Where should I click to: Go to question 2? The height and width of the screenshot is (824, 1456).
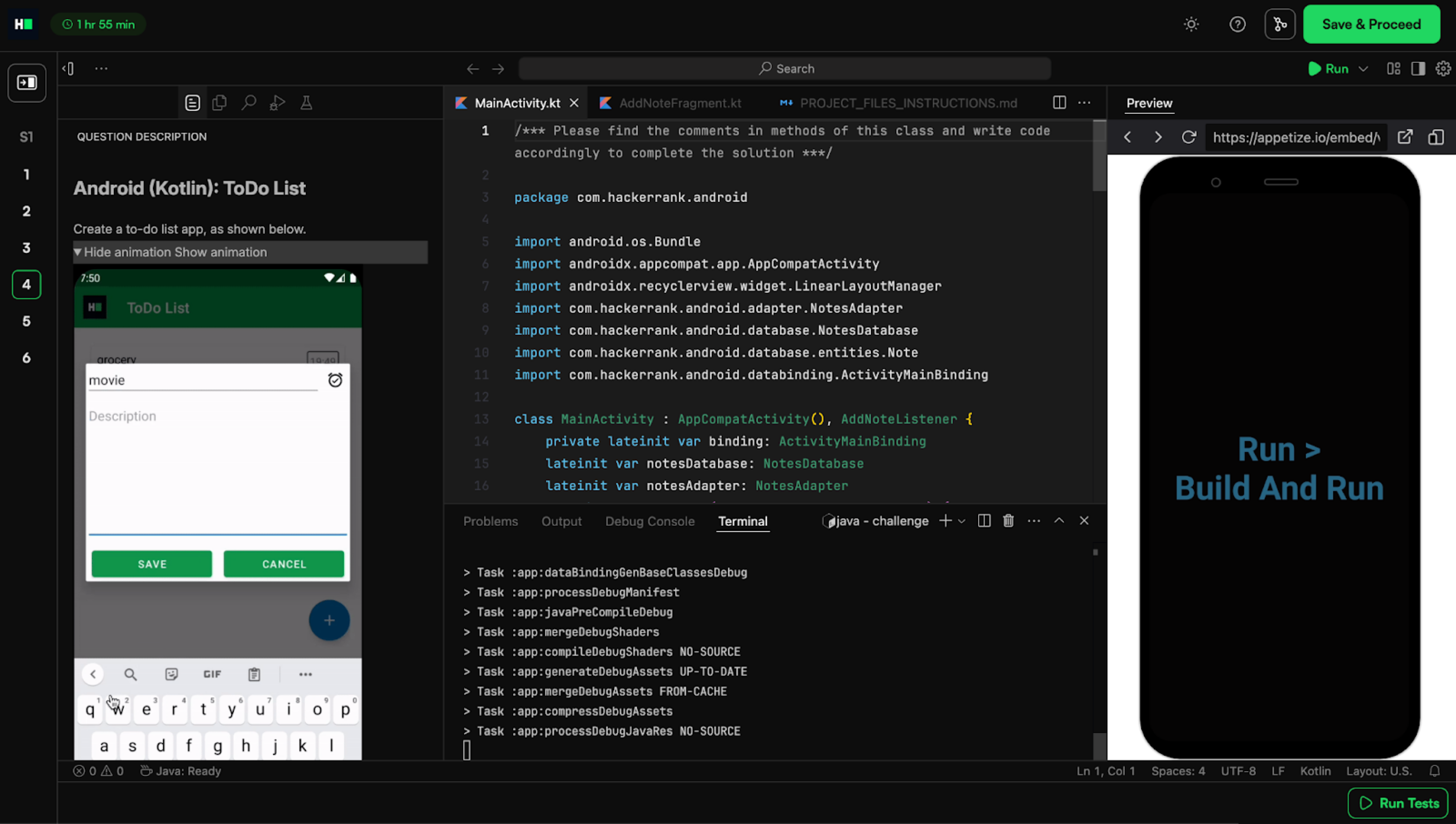[x=26, y=211]
